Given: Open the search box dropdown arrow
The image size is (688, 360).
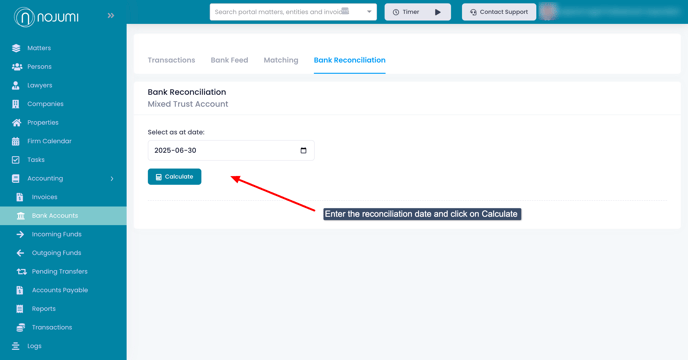Looking at the screenshot, I should pyautogui.click(x=369, y=12).
